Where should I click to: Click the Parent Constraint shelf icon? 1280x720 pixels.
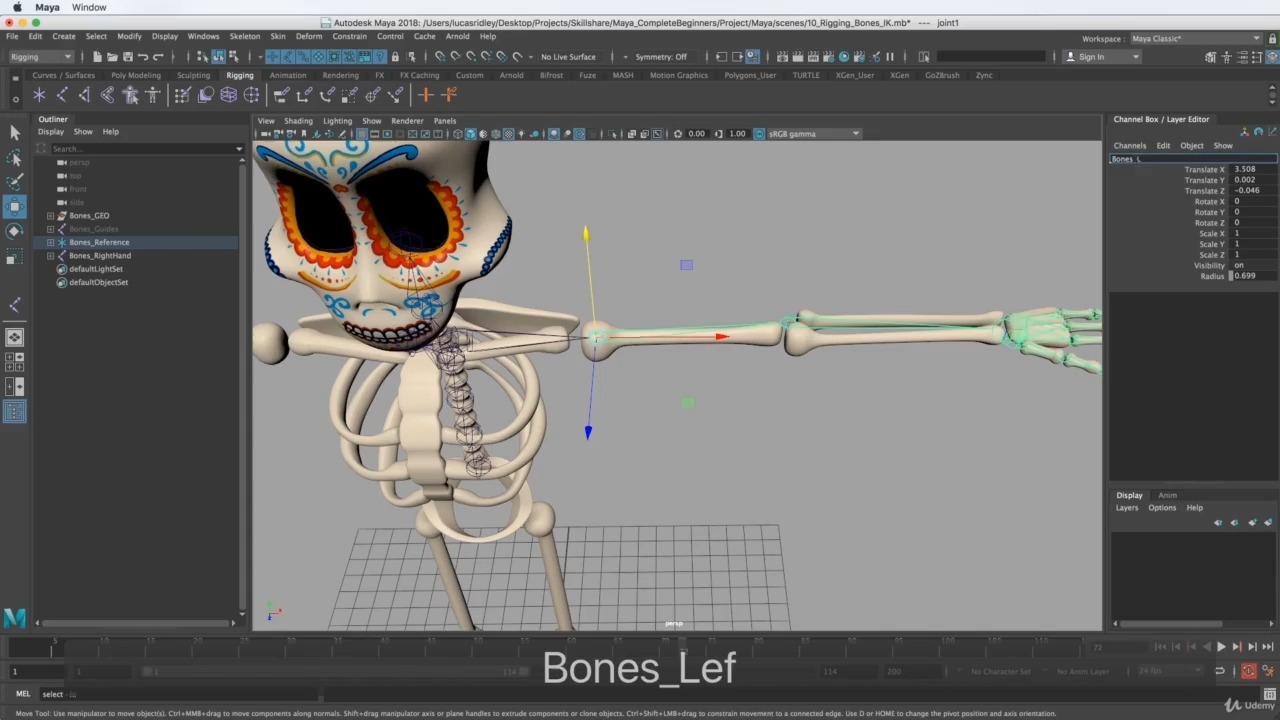pos(282,95)
